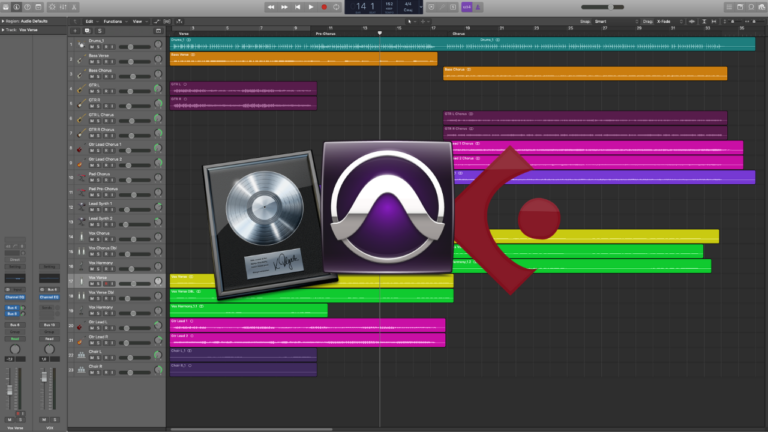
Task: Toggle Cycle mode button
Action: (x=336, y=7)
